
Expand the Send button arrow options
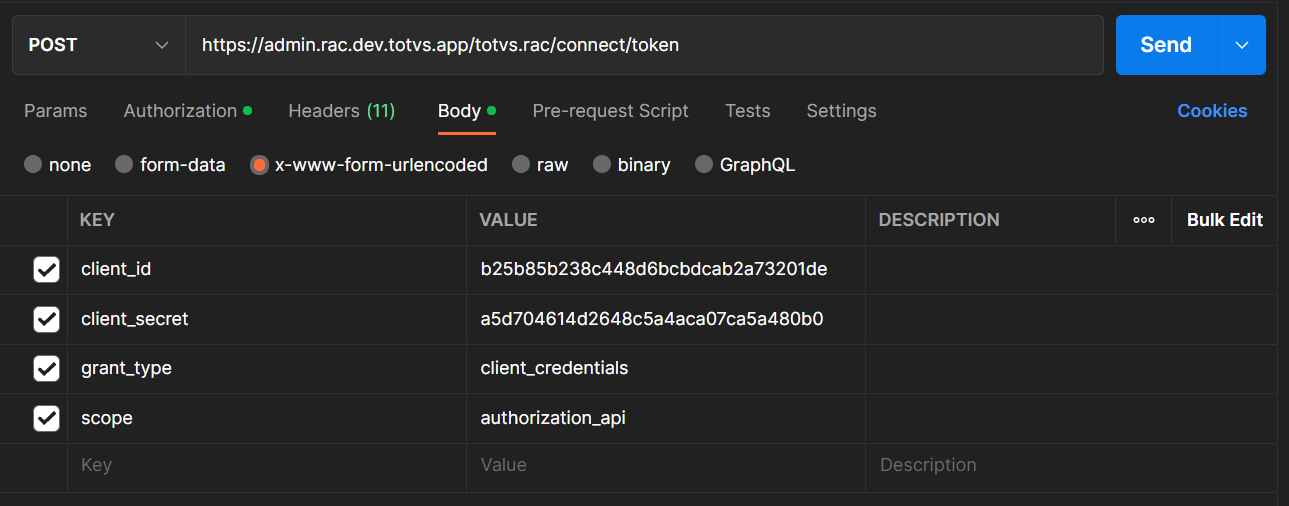pyautogui.click(x=1242, y=45)
